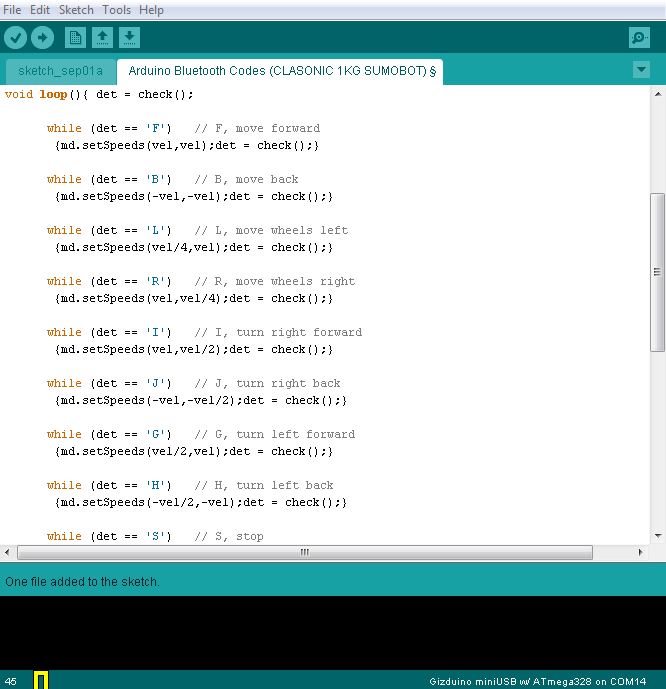Click the black console output area
Viewport: 666px width, 689px height.
[x=333, y=633]
